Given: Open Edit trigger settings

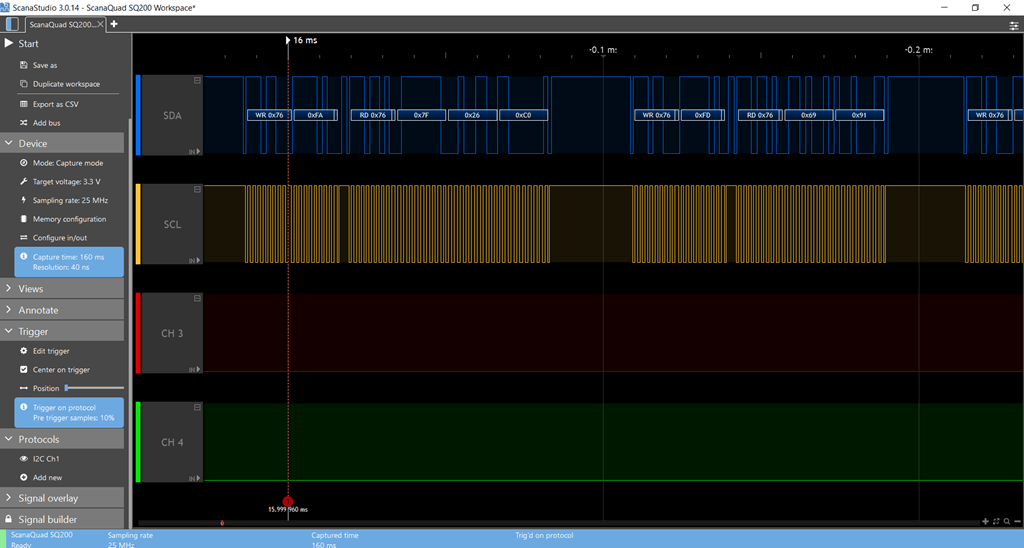Looking at the screenshot, I should (x=51, y=351).
